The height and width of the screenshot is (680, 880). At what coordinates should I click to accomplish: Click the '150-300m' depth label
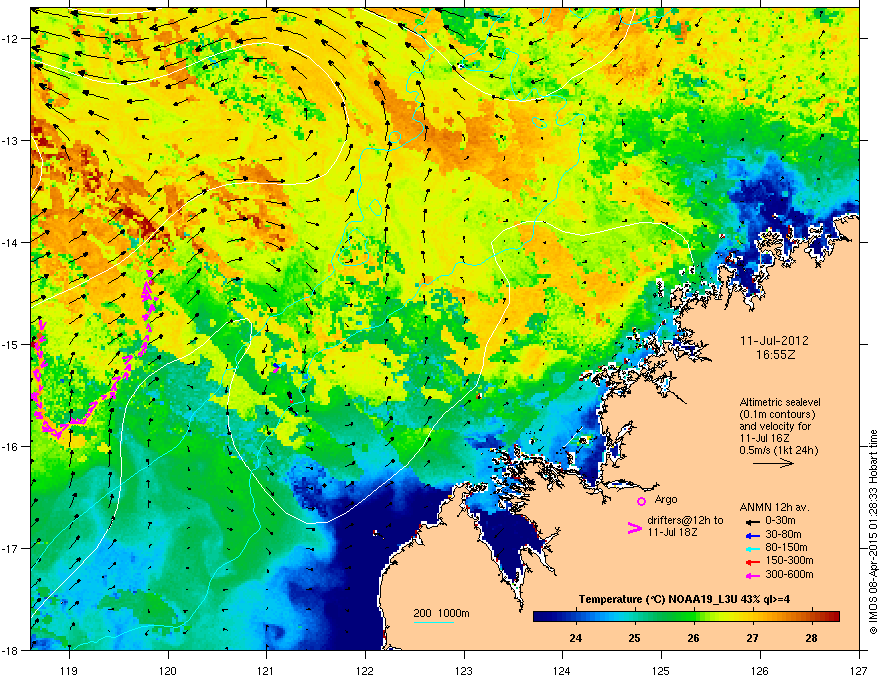pyautogui.click(x=789, y=560)
